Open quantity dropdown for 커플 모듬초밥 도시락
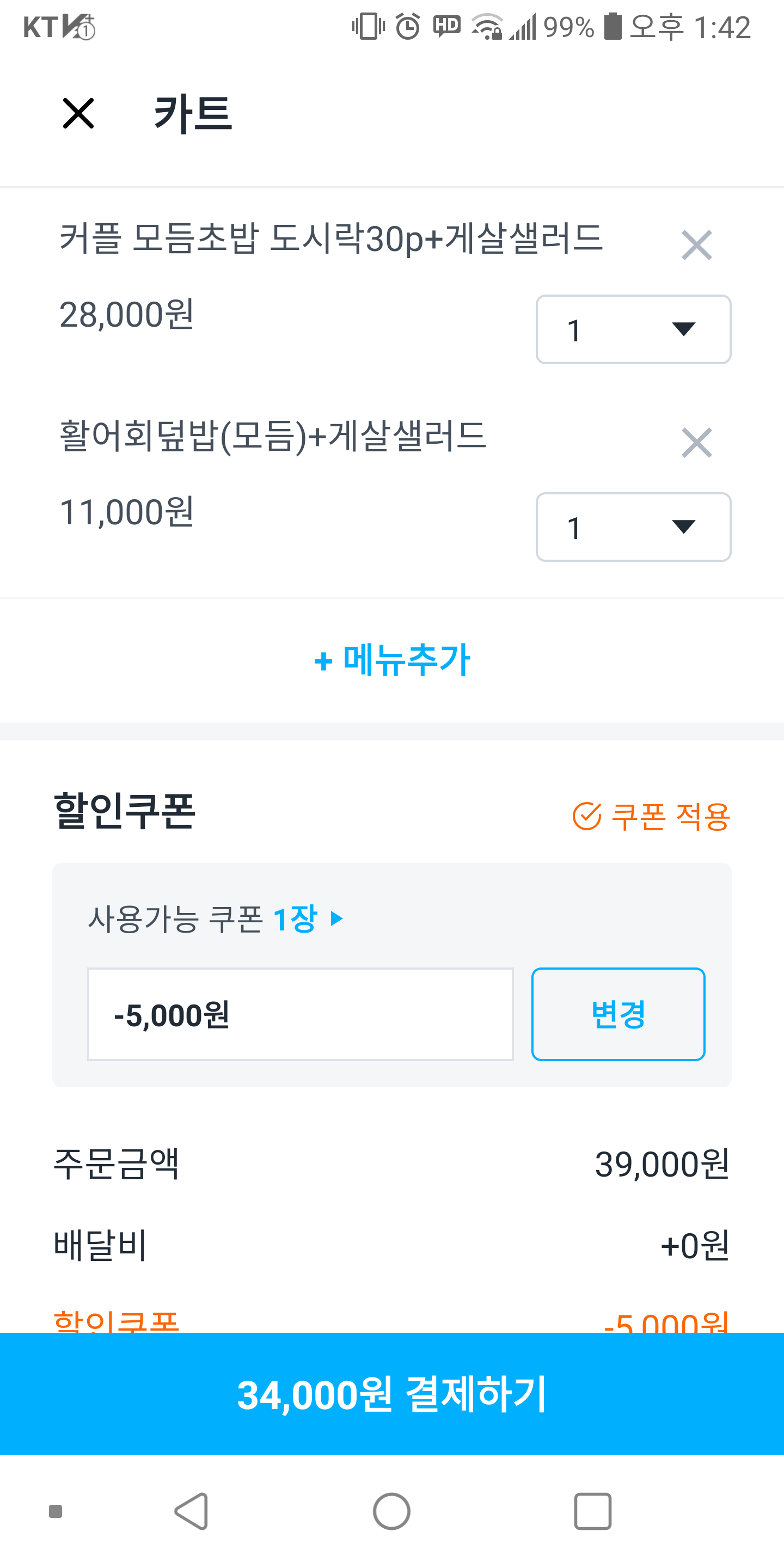 [x=633, y=329]
